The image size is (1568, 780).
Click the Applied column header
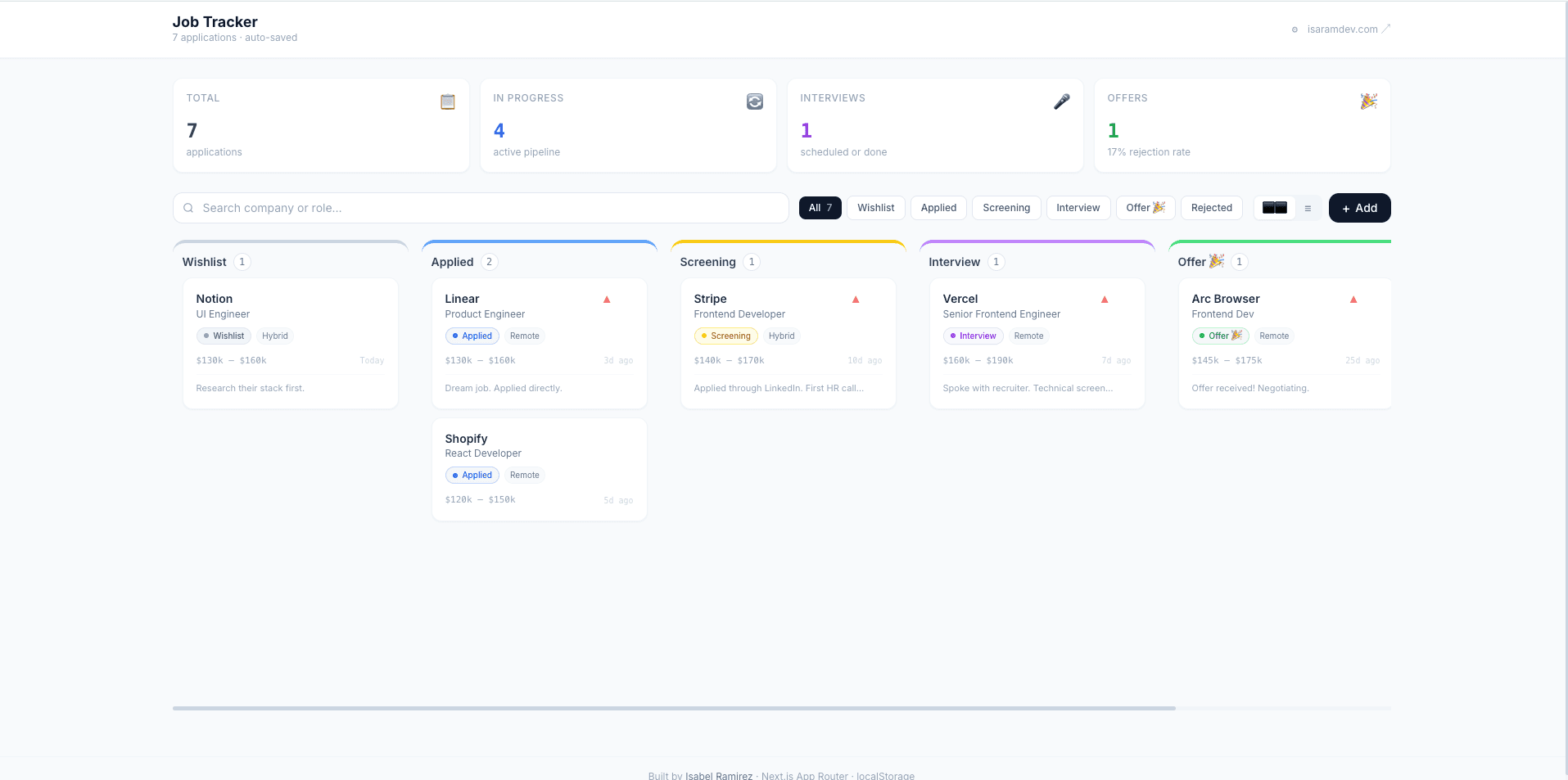pyautogui.click(x=453, y=262)
